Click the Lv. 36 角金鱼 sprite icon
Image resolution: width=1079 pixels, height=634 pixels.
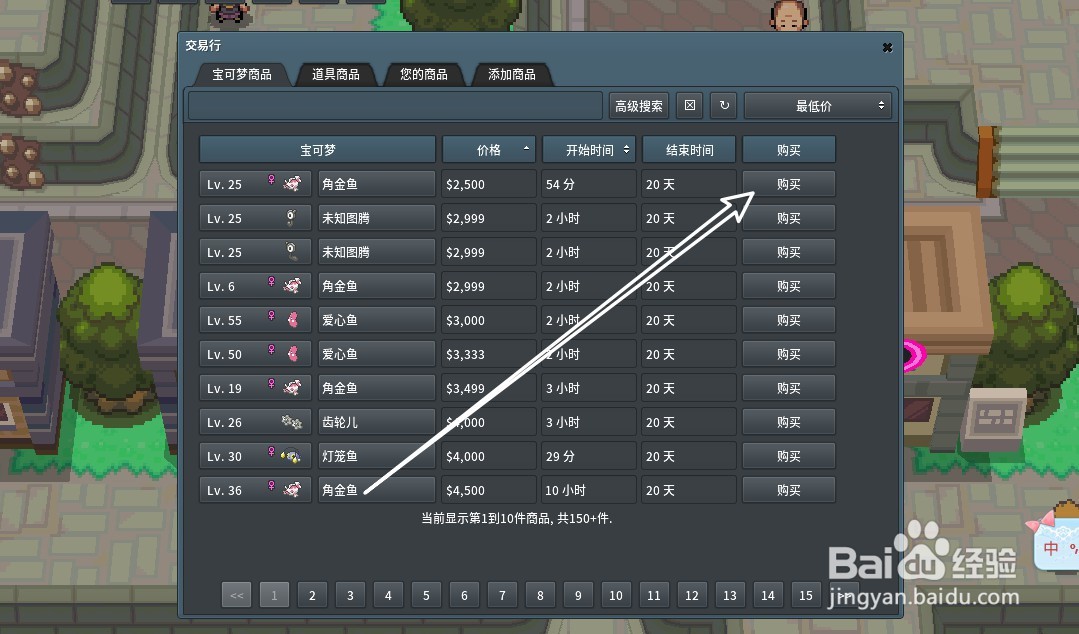(x=292, y=489)
